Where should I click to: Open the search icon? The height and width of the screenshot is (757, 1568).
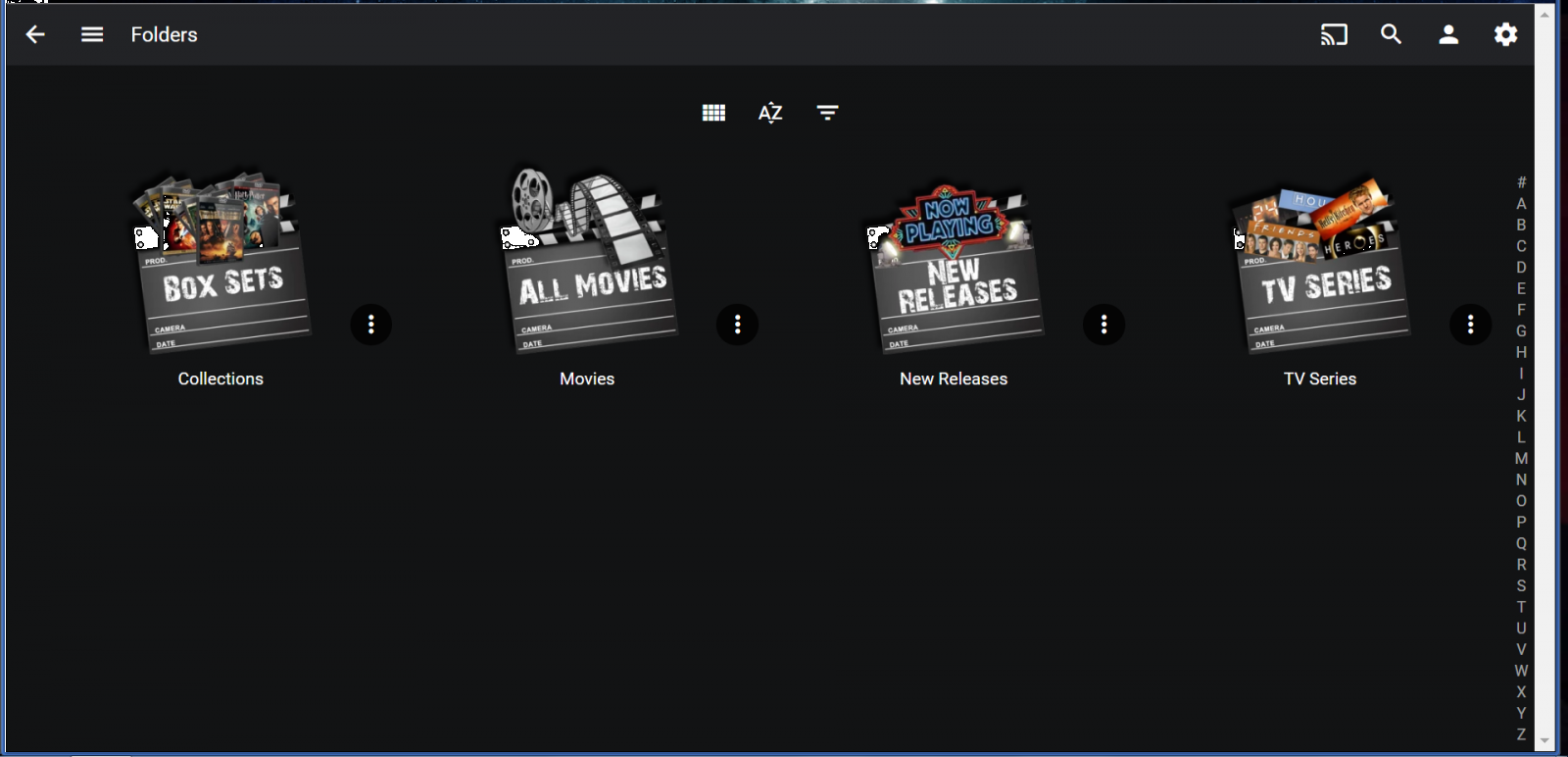pos(1392,35)
